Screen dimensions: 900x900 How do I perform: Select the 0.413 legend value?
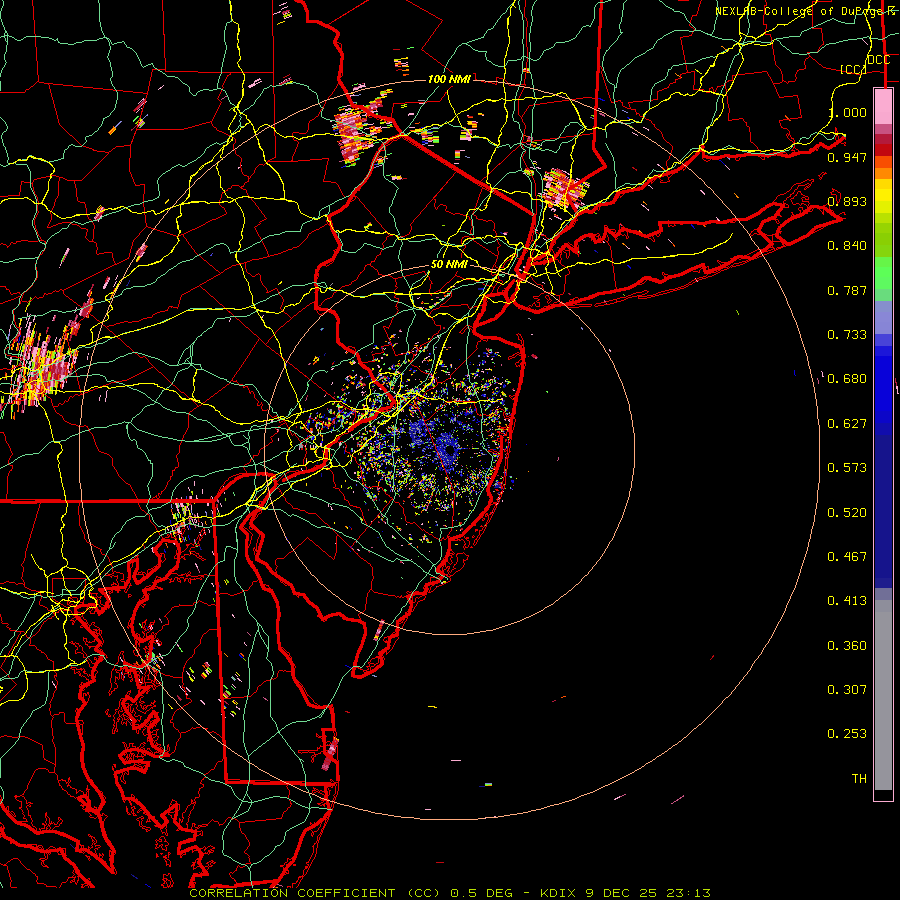847,601
